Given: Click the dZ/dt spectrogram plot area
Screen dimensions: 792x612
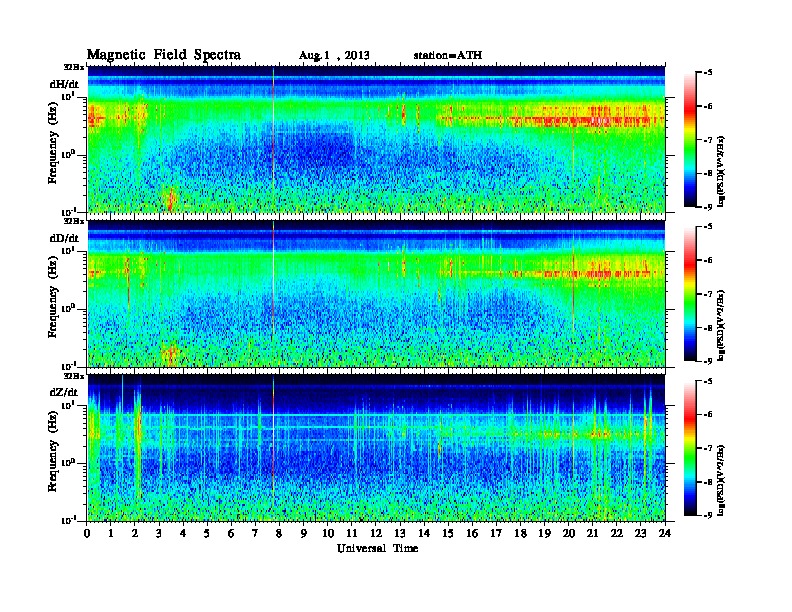Looking at the screenshot, I should [x=376, y=448].
